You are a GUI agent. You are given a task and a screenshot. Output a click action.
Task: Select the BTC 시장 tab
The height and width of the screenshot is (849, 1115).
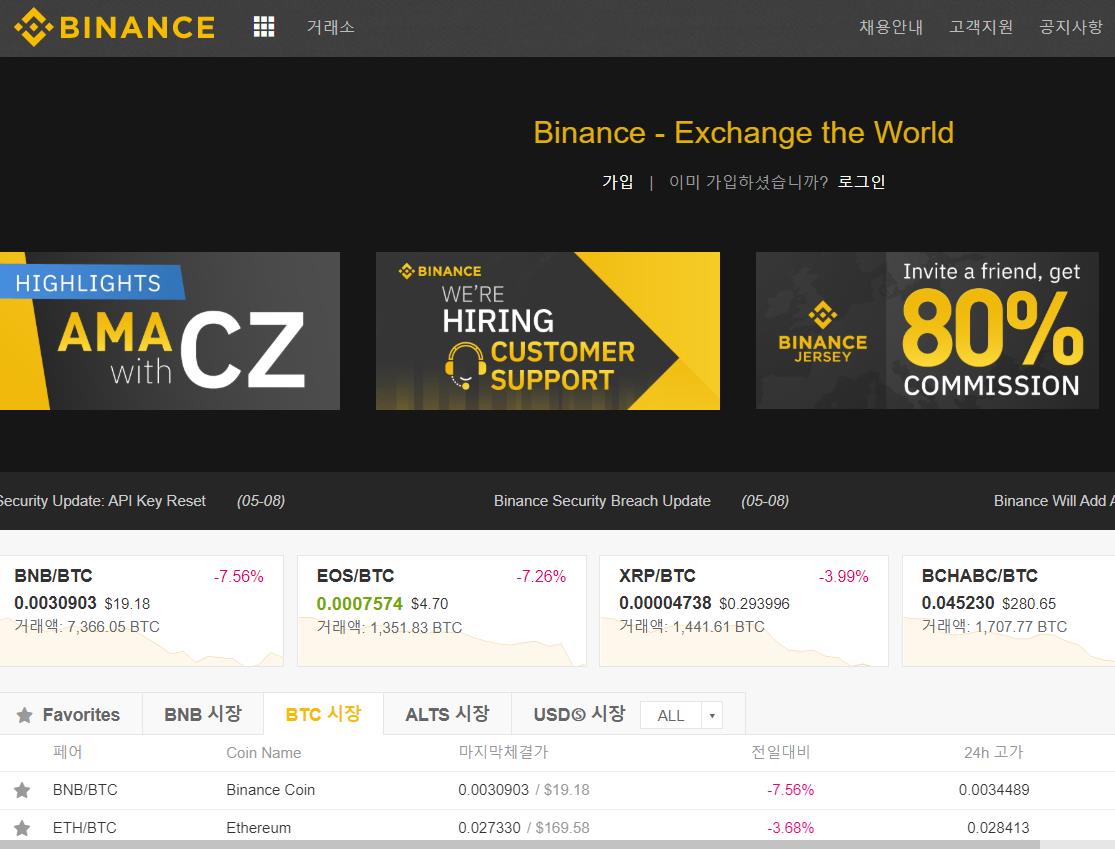324,714
